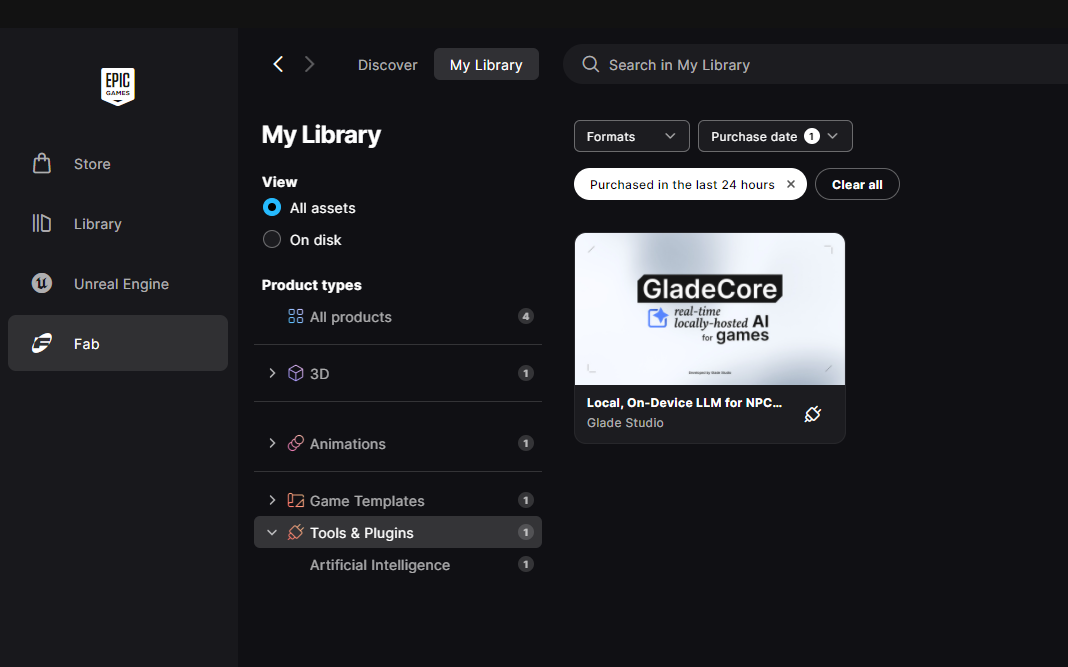Expand the Animations category chevron

click(x=272, y=443)
